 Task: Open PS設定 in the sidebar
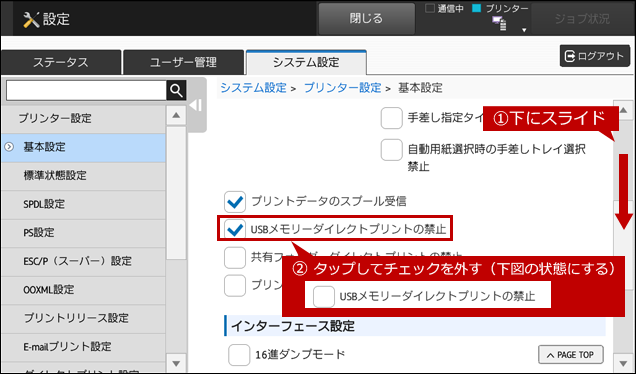point(84,233)
